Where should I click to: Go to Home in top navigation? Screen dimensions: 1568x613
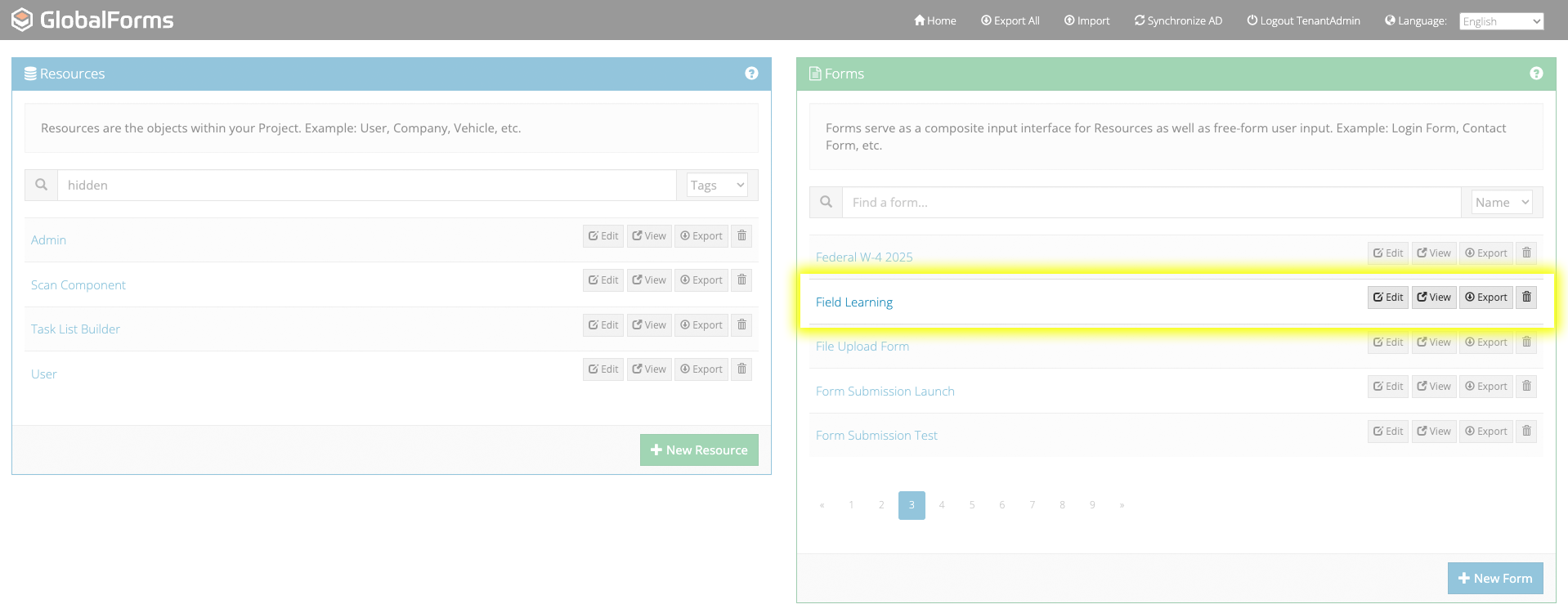pos(934,20)
